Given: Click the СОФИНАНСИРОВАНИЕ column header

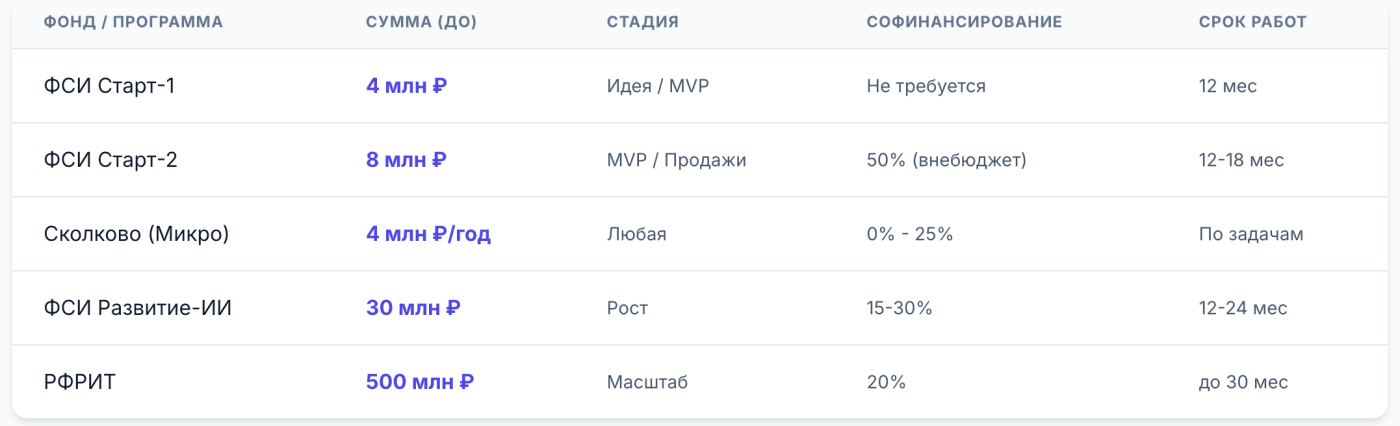Looking at the screenshot, I should point(964,22).
